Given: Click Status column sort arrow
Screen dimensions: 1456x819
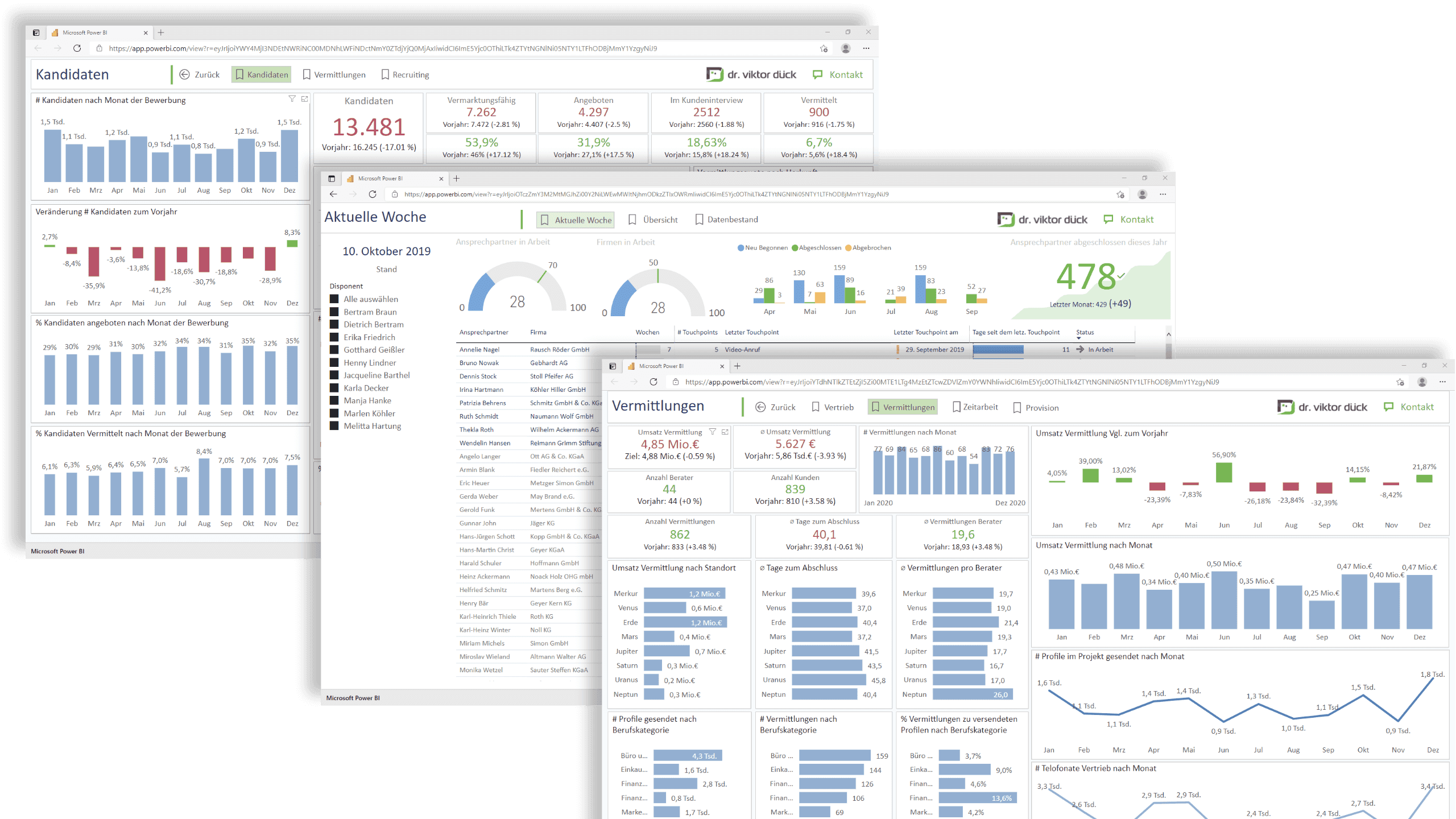Looking at the screenshot, I should 1078,338.
